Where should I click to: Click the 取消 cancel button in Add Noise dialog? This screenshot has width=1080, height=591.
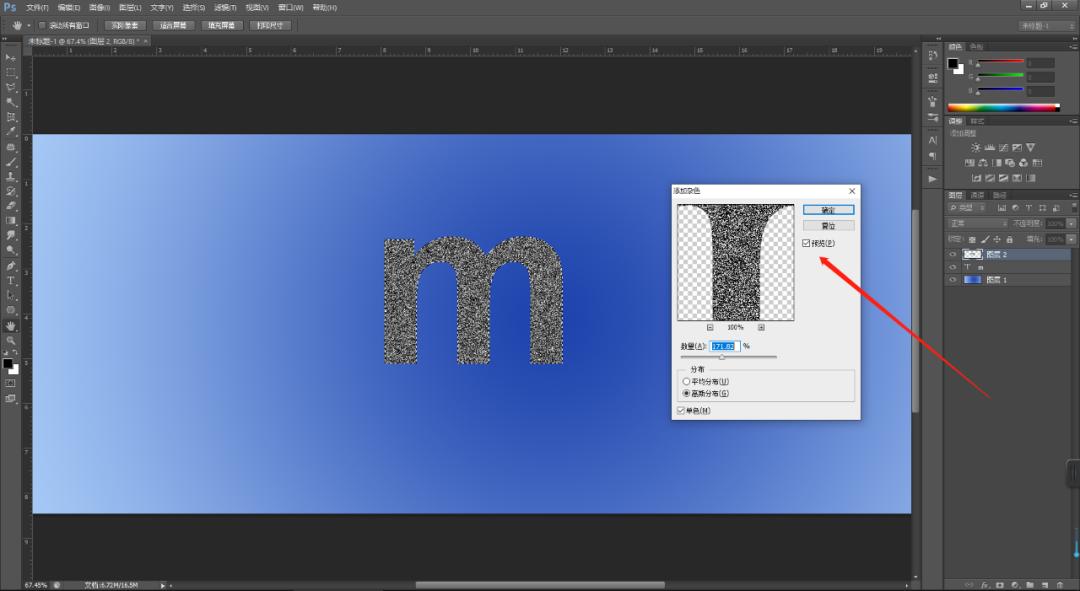[828, 225]
